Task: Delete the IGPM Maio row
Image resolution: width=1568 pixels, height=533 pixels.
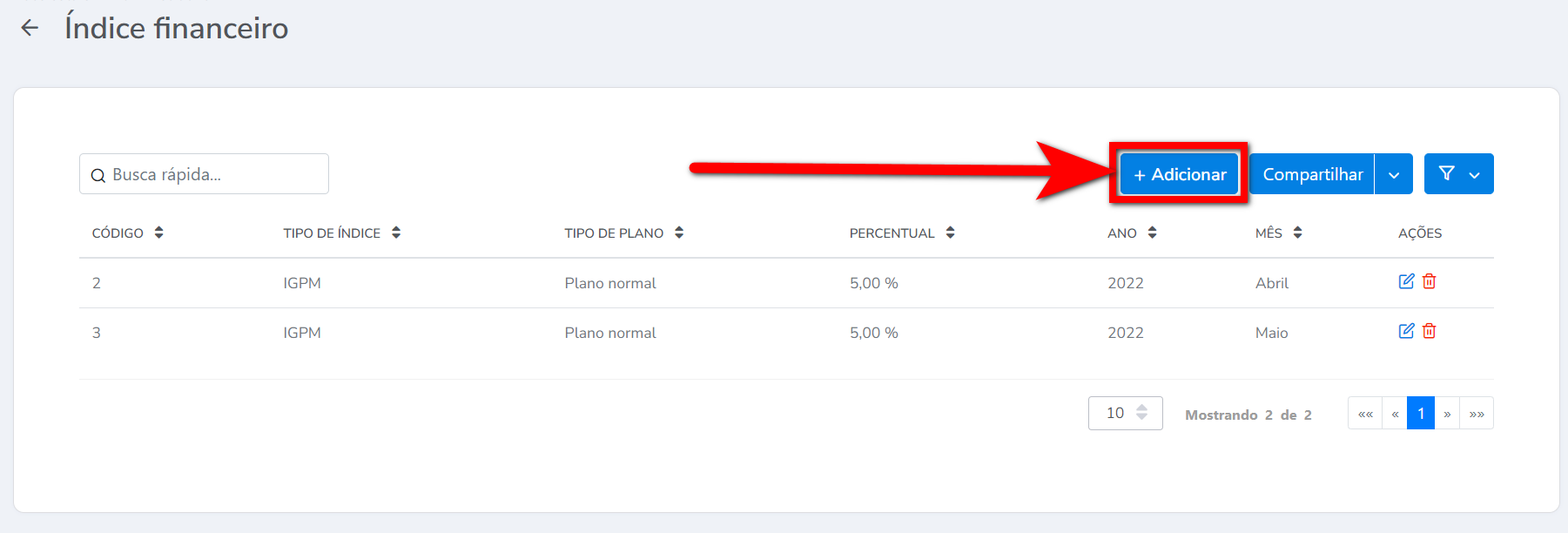Action: 1430,331
